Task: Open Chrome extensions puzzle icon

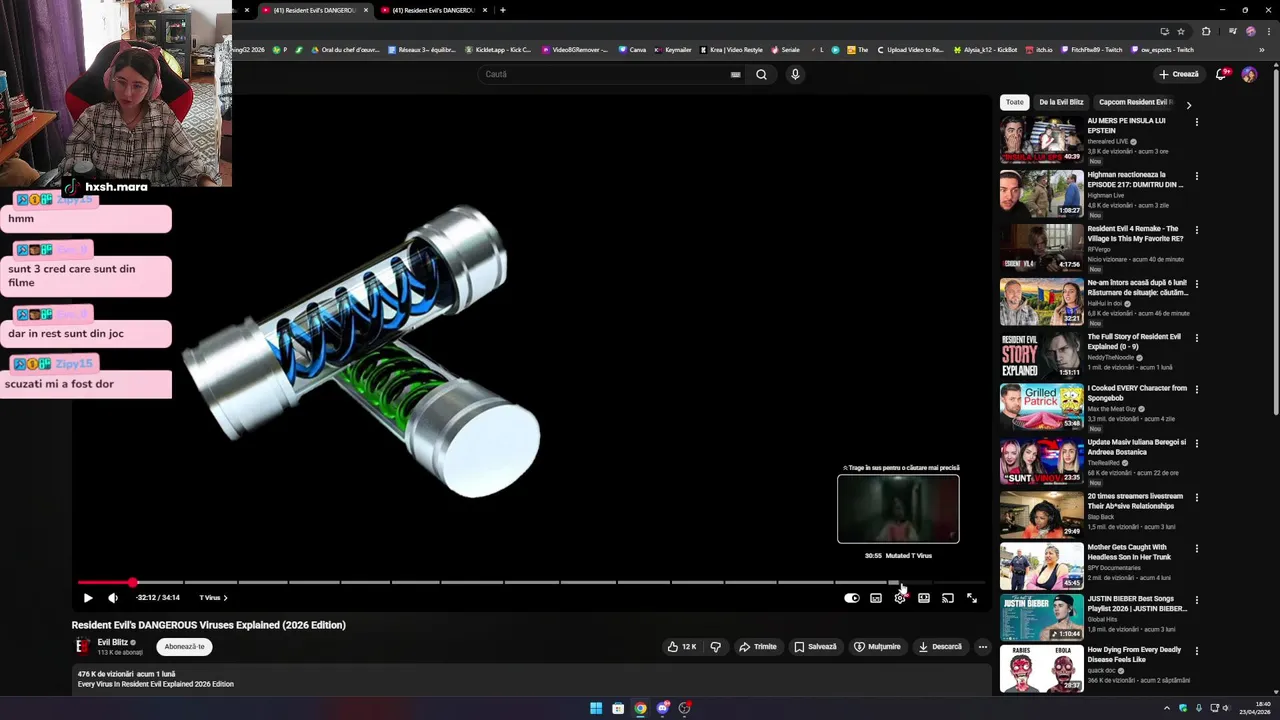Action: pos(1206,31)
